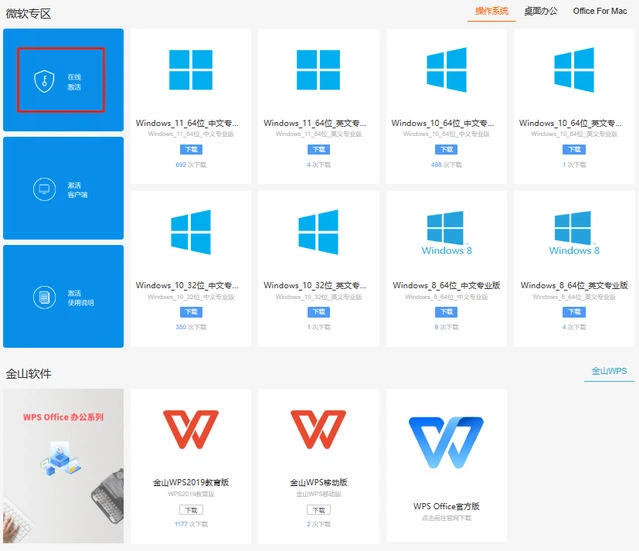The image size is (639, 551).
Task: Open the Office For Mac tab
Action: click(x=600, y=11)
